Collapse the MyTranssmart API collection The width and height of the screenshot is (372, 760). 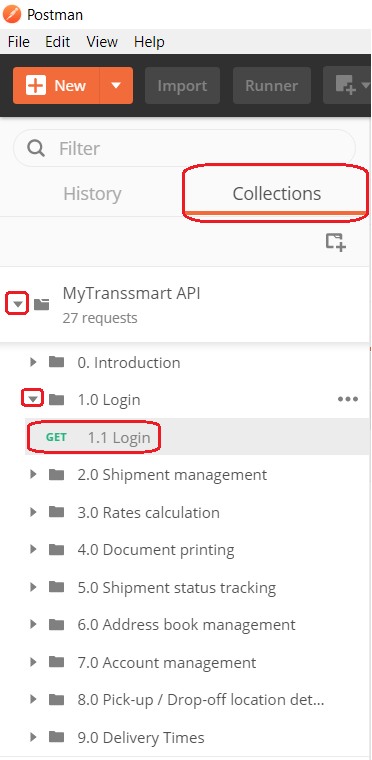[17, 304]
